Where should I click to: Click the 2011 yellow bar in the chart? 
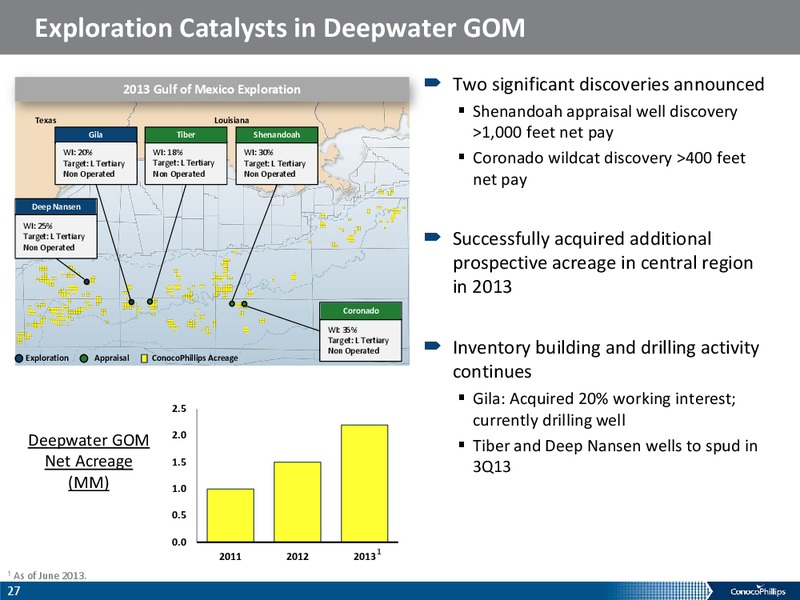230,515
